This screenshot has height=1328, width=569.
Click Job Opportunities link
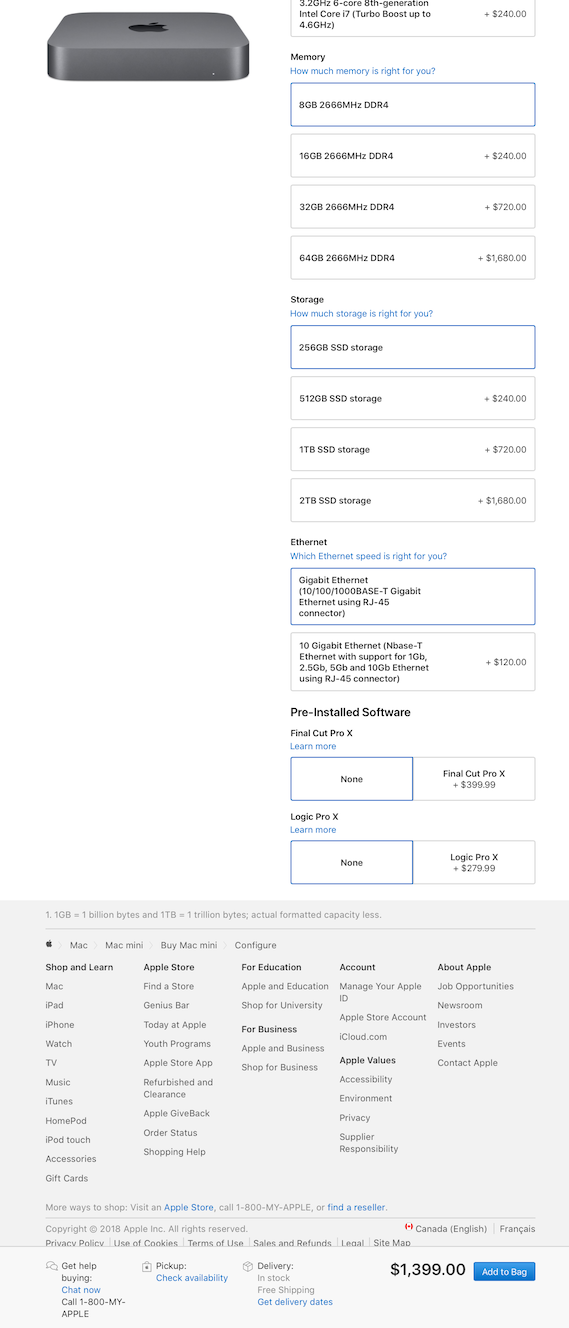[x=476, y=986]
